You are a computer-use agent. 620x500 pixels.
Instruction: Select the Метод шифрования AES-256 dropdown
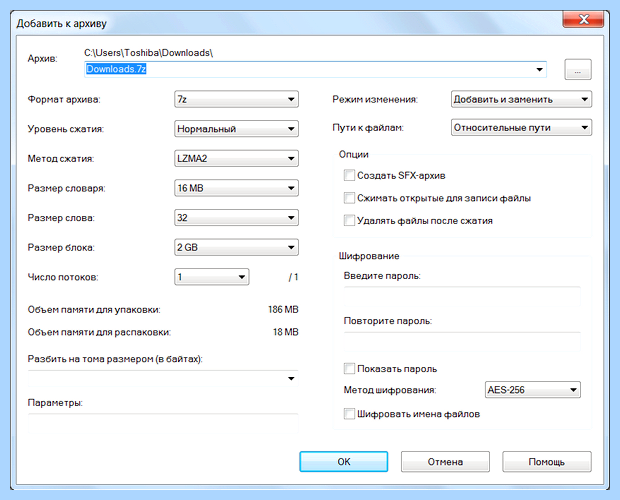pyautogui.click(x=533, y=390)
